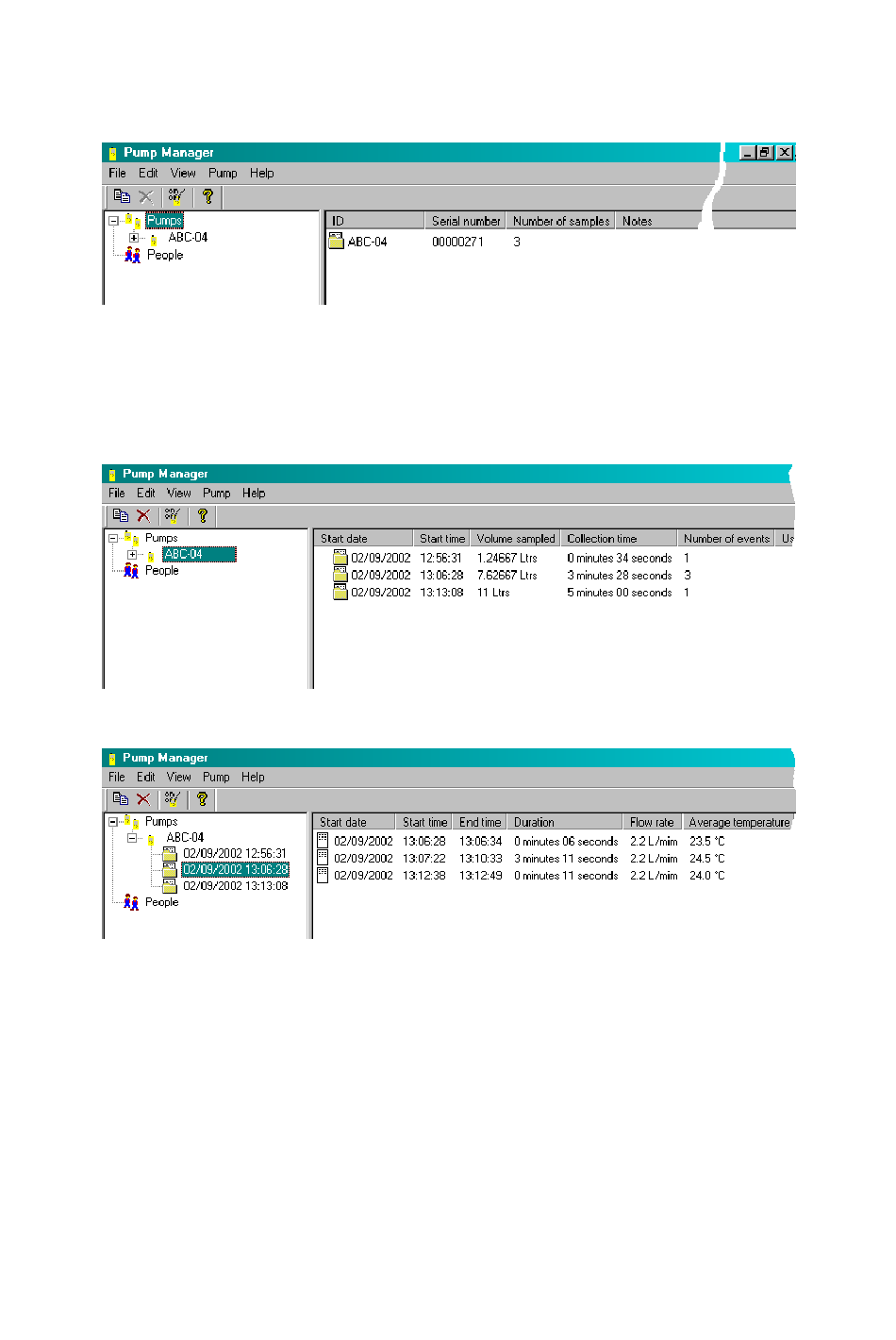Screen dimensions: 896x1340
Task: Collapse the ABC-04 node in the bottom window tree
Action: [132, 838]
